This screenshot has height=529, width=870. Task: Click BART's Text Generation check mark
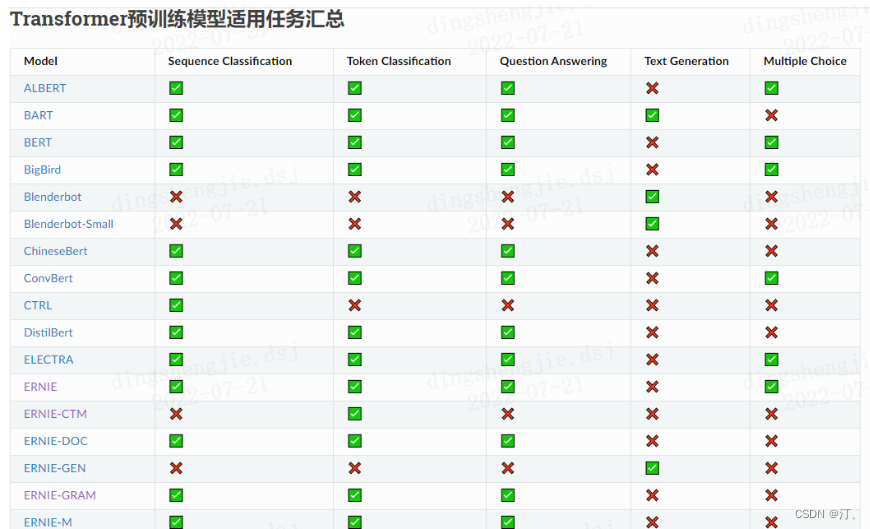tap(652, 115)
